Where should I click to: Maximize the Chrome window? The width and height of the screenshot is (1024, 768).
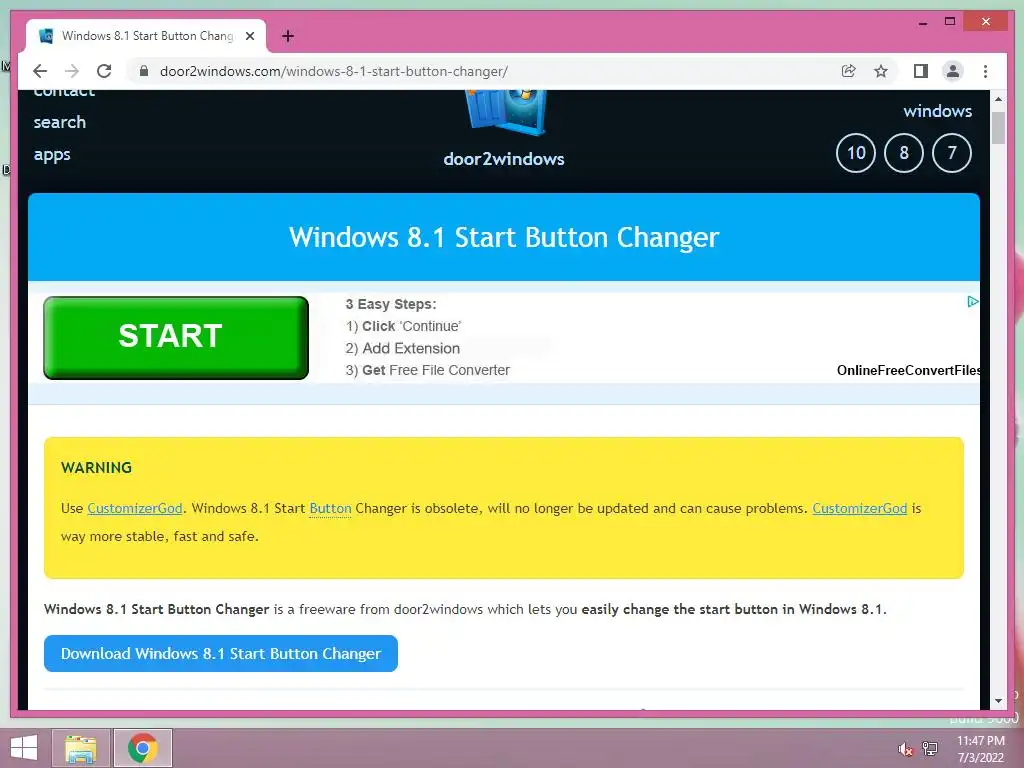[x=950, y=22]
